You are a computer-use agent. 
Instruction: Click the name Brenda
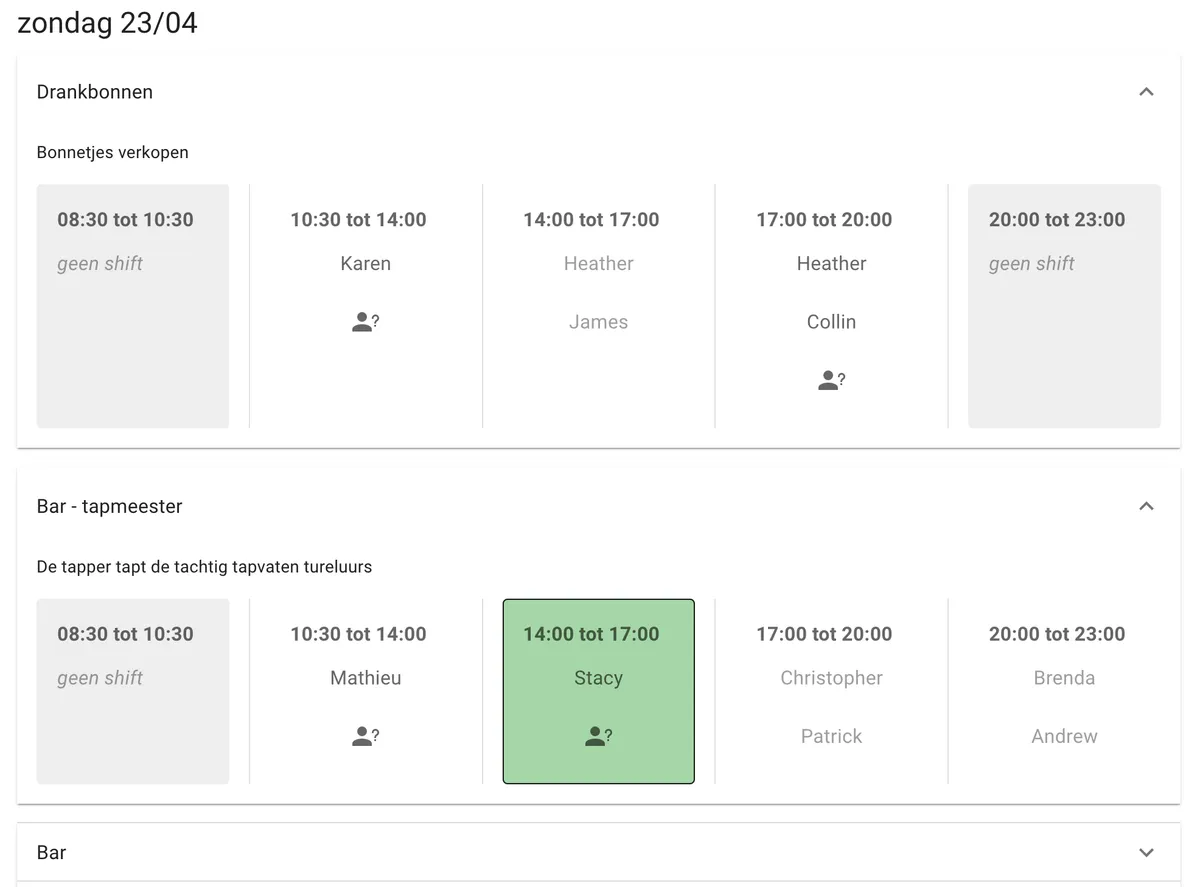(x=1064, y=678)
